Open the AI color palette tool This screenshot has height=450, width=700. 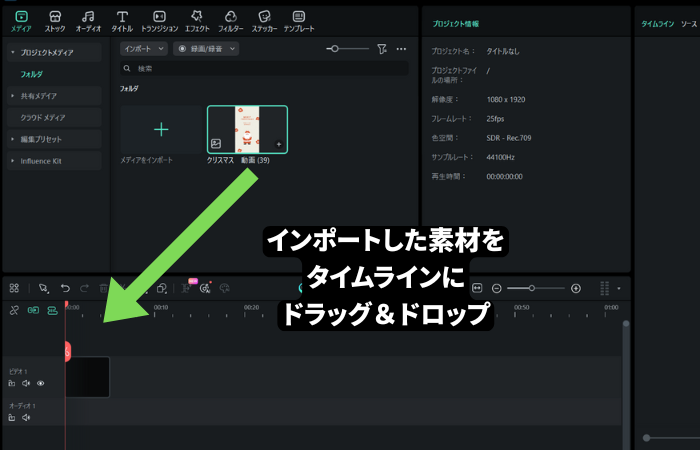click(x=225, y=288)
